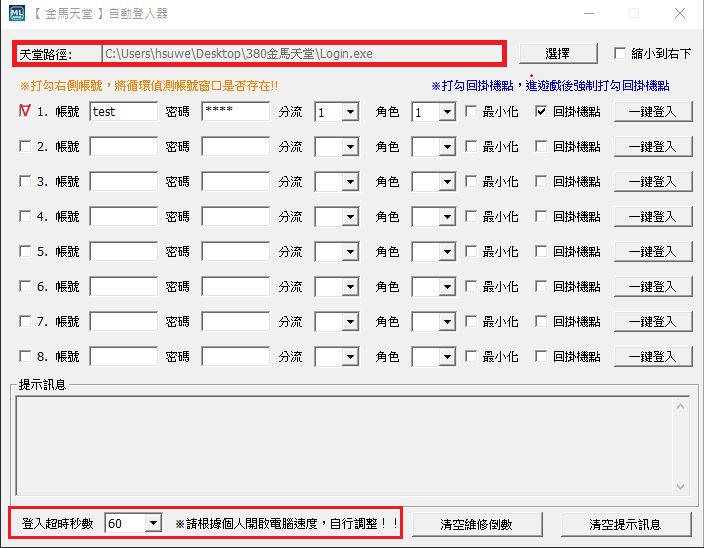Image resolution: width=704 pixels, height=548 pixels.
Task: Check the account 2 enable checkbox
Action: pyautogui.click(x=25, y=147)
